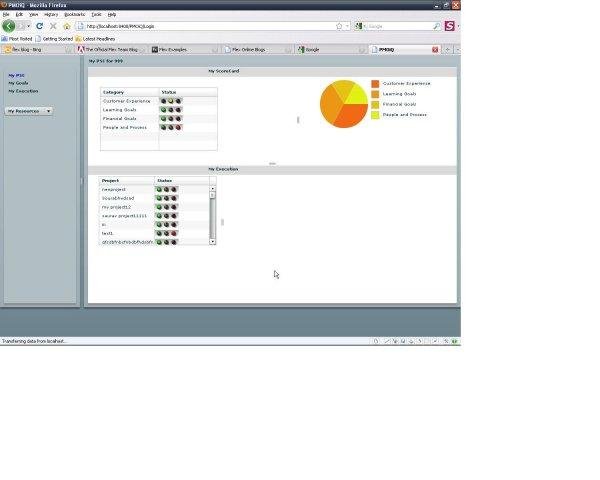The width and height of the screenshot is (600, 480).
Task: Click the yellow pie chart slice
Action: [357, 95]
